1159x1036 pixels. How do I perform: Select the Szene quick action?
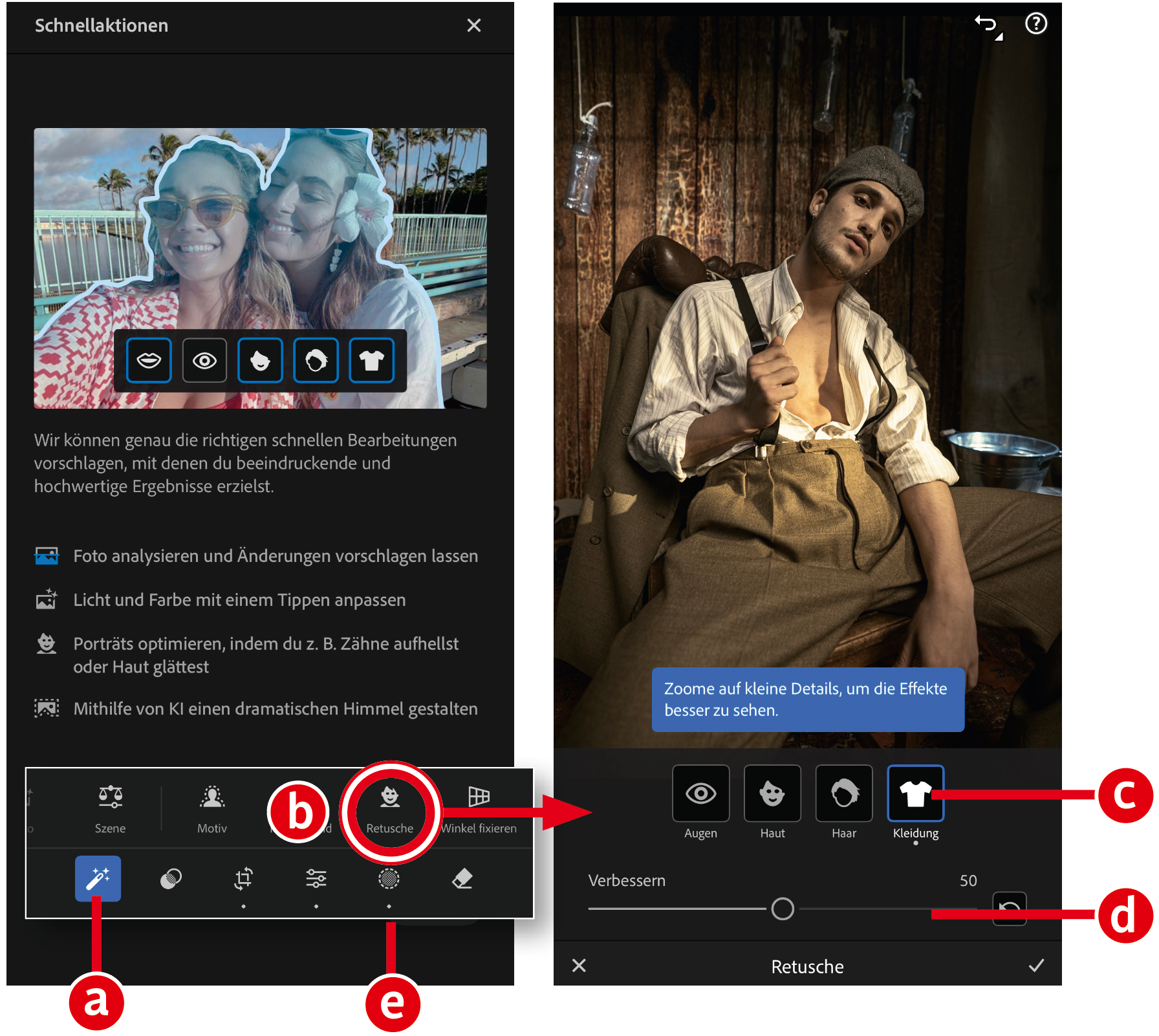[110, 808]
